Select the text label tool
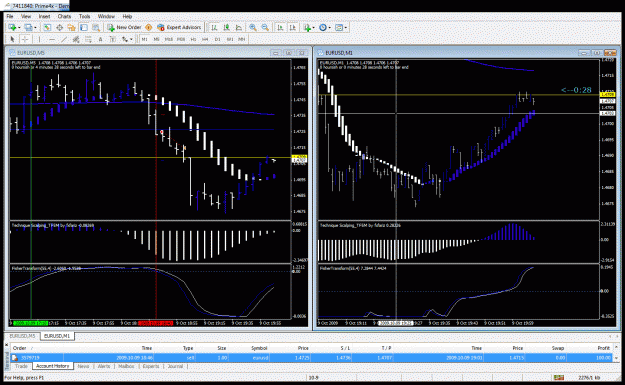 tap(112, 39)
